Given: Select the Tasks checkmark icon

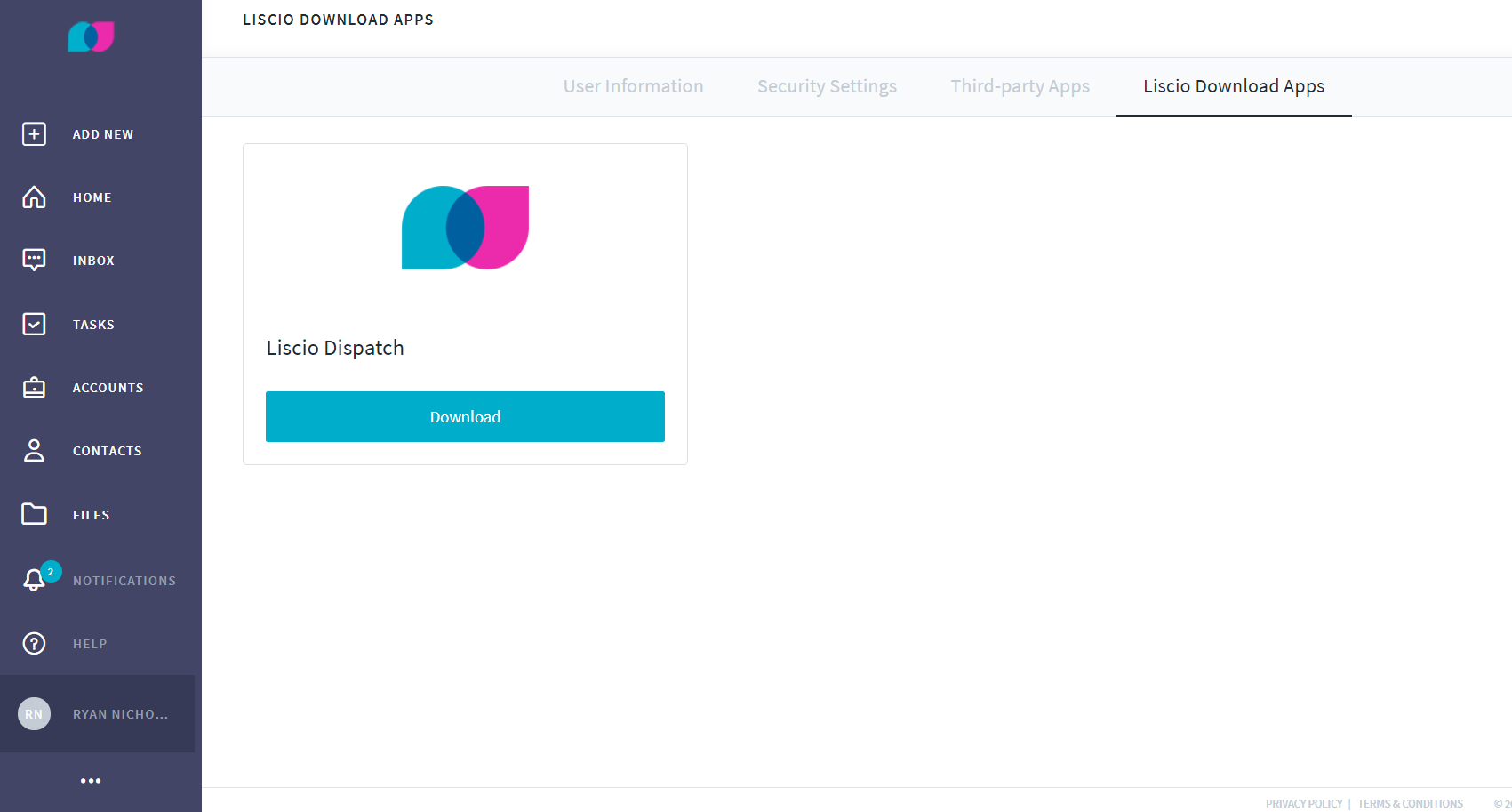Looking at the screenshot, I should point(34,324).
